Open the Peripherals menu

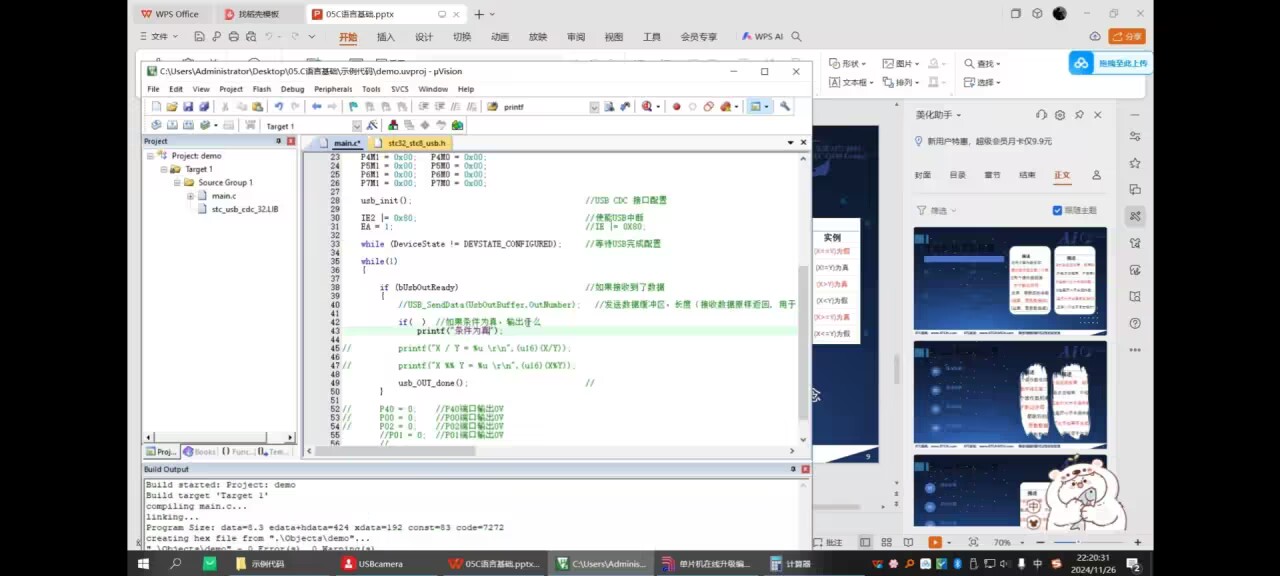point(333,89)
